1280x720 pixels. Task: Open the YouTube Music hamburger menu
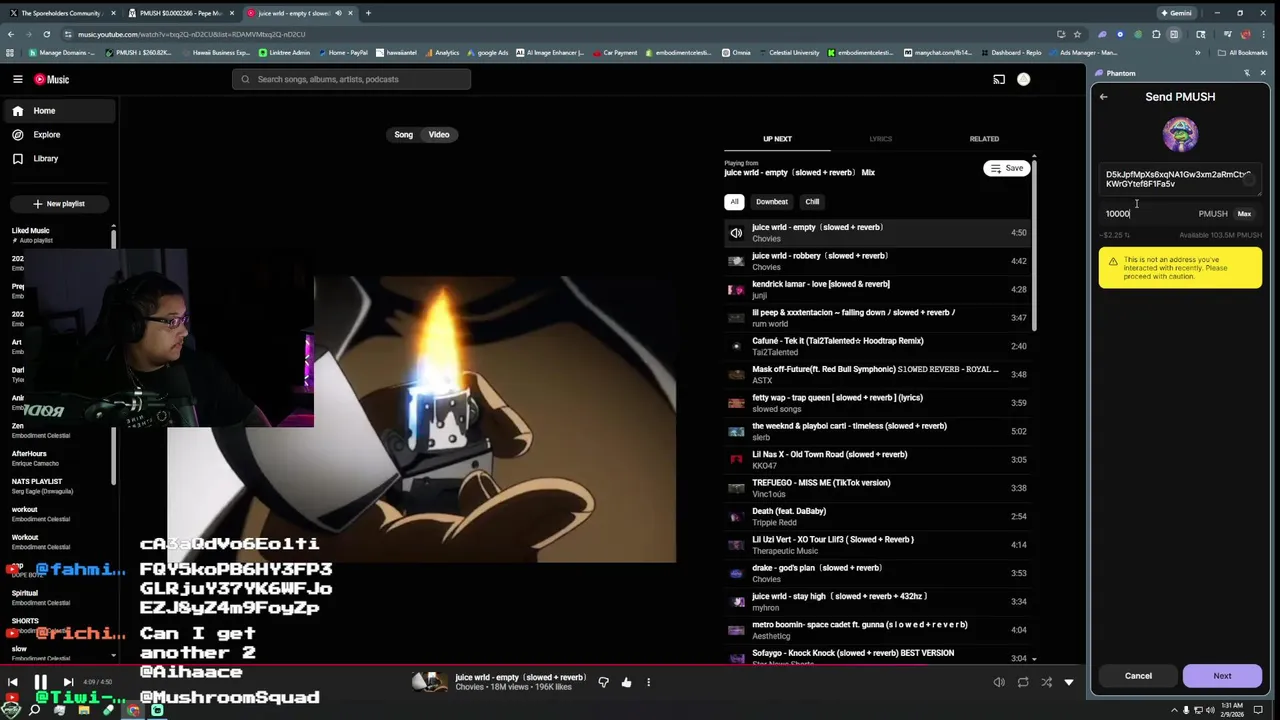coord(17,79)
